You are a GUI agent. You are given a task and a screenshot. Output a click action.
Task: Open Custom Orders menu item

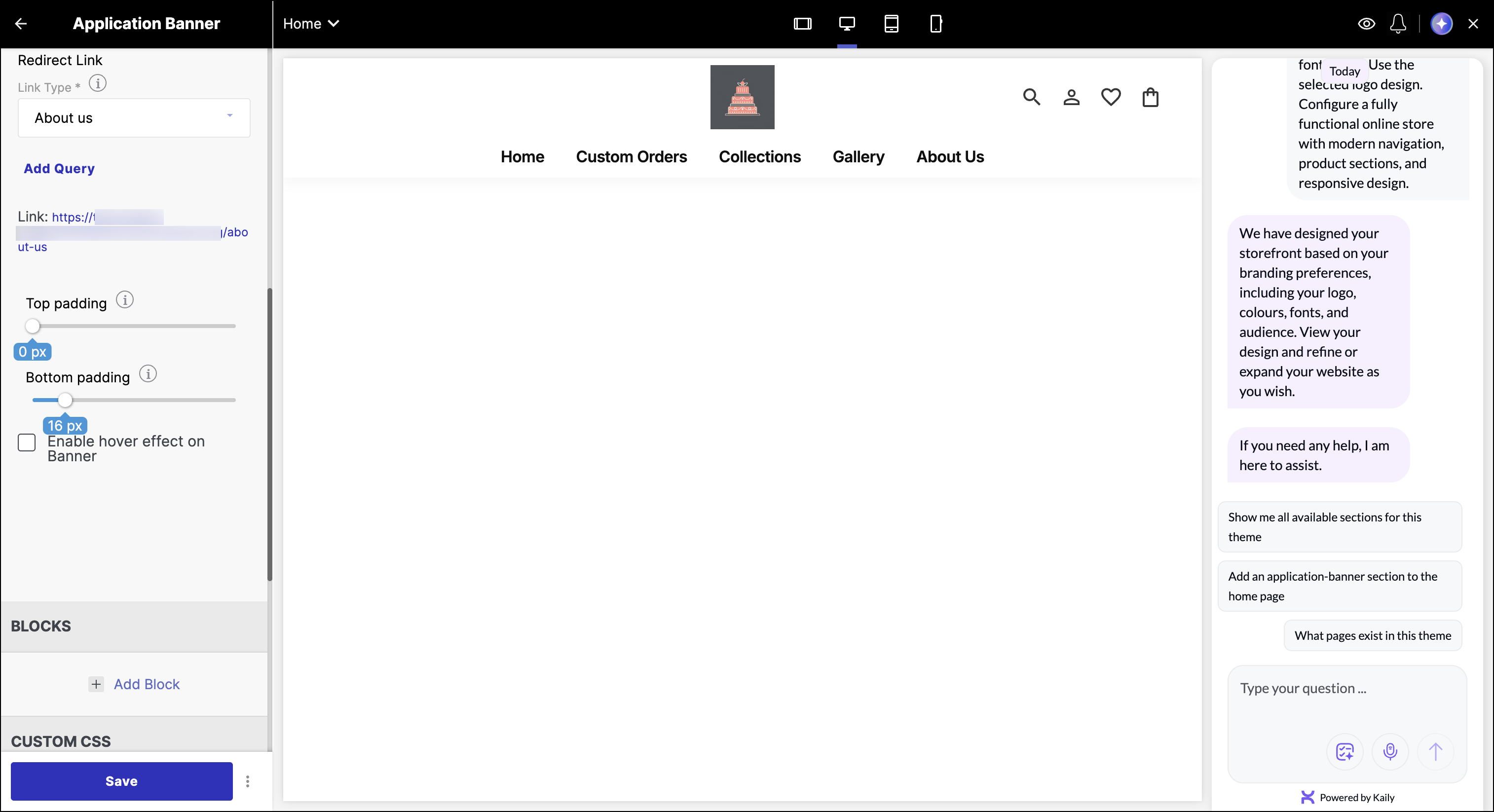coord(631,156)
